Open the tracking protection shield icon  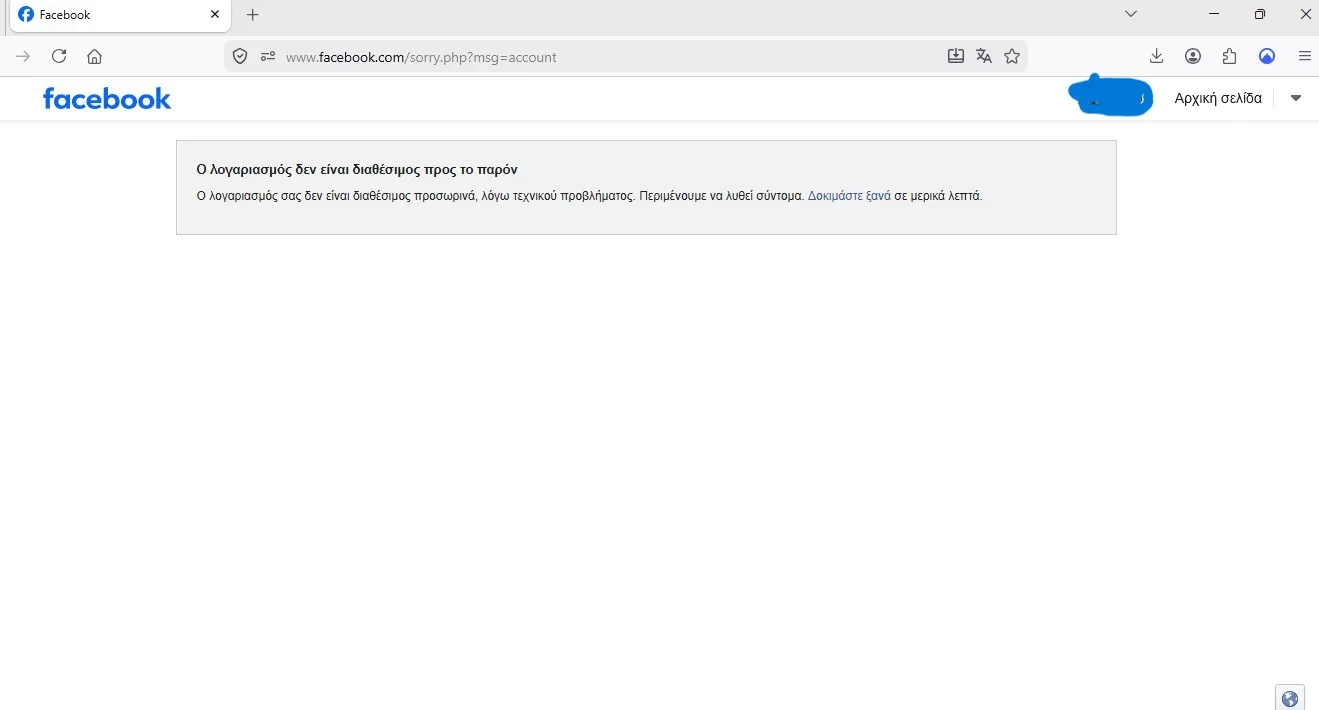[240, 56]
